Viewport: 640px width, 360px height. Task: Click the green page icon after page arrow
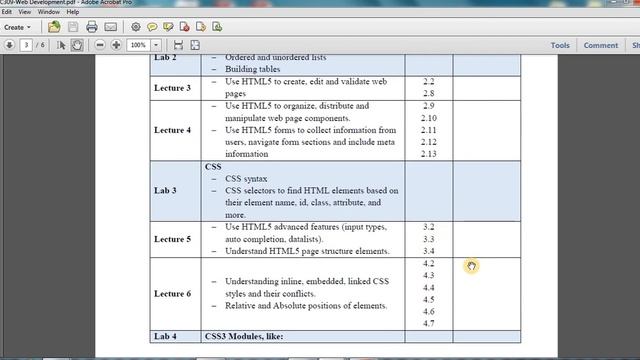(x=217, y=27)
